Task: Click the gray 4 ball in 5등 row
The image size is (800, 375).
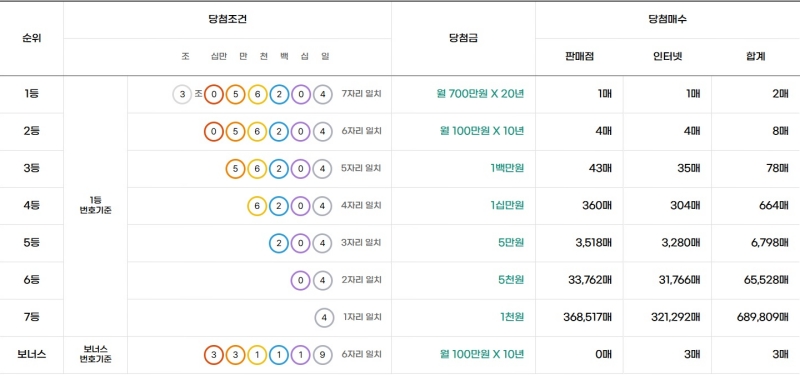Action: (322, 243)
